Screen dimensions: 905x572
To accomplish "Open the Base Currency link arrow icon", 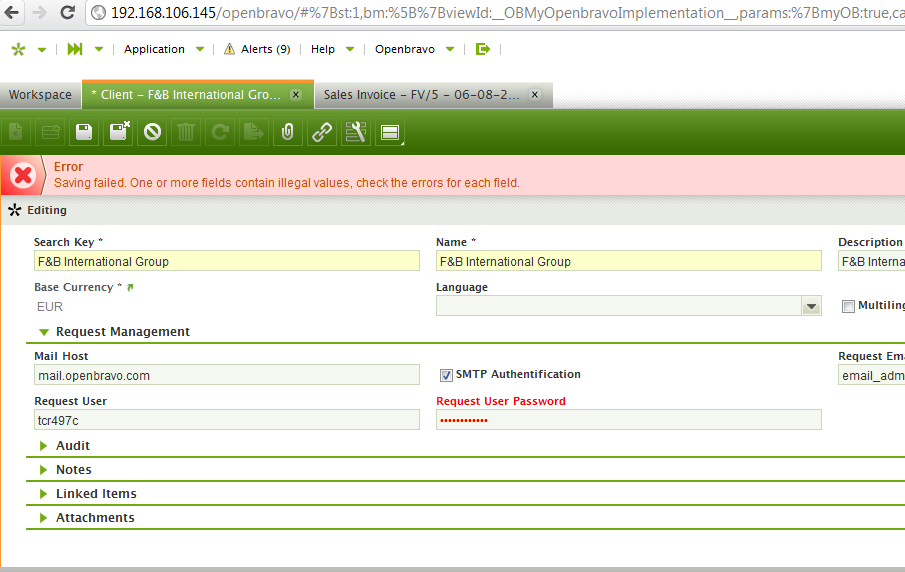I will pyautogui.click(x=130, y=287).
